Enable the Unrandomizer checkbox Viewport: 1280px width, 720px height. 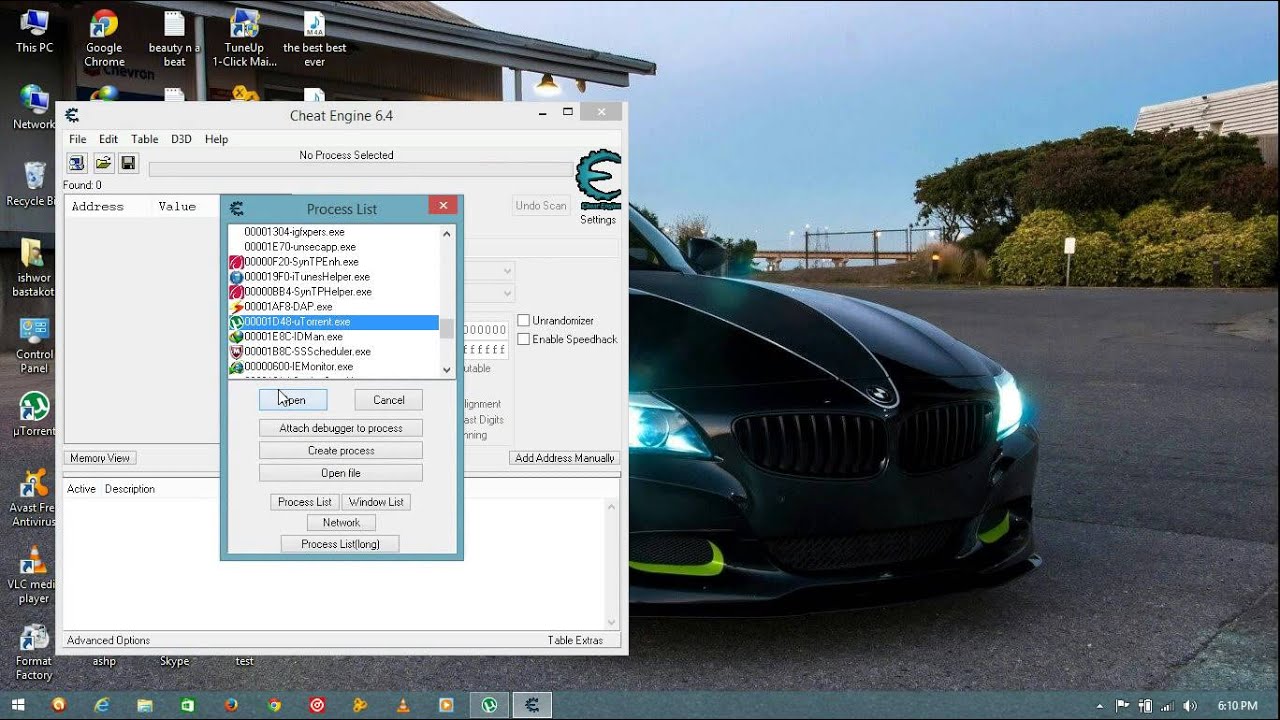(x=524, y=320)
